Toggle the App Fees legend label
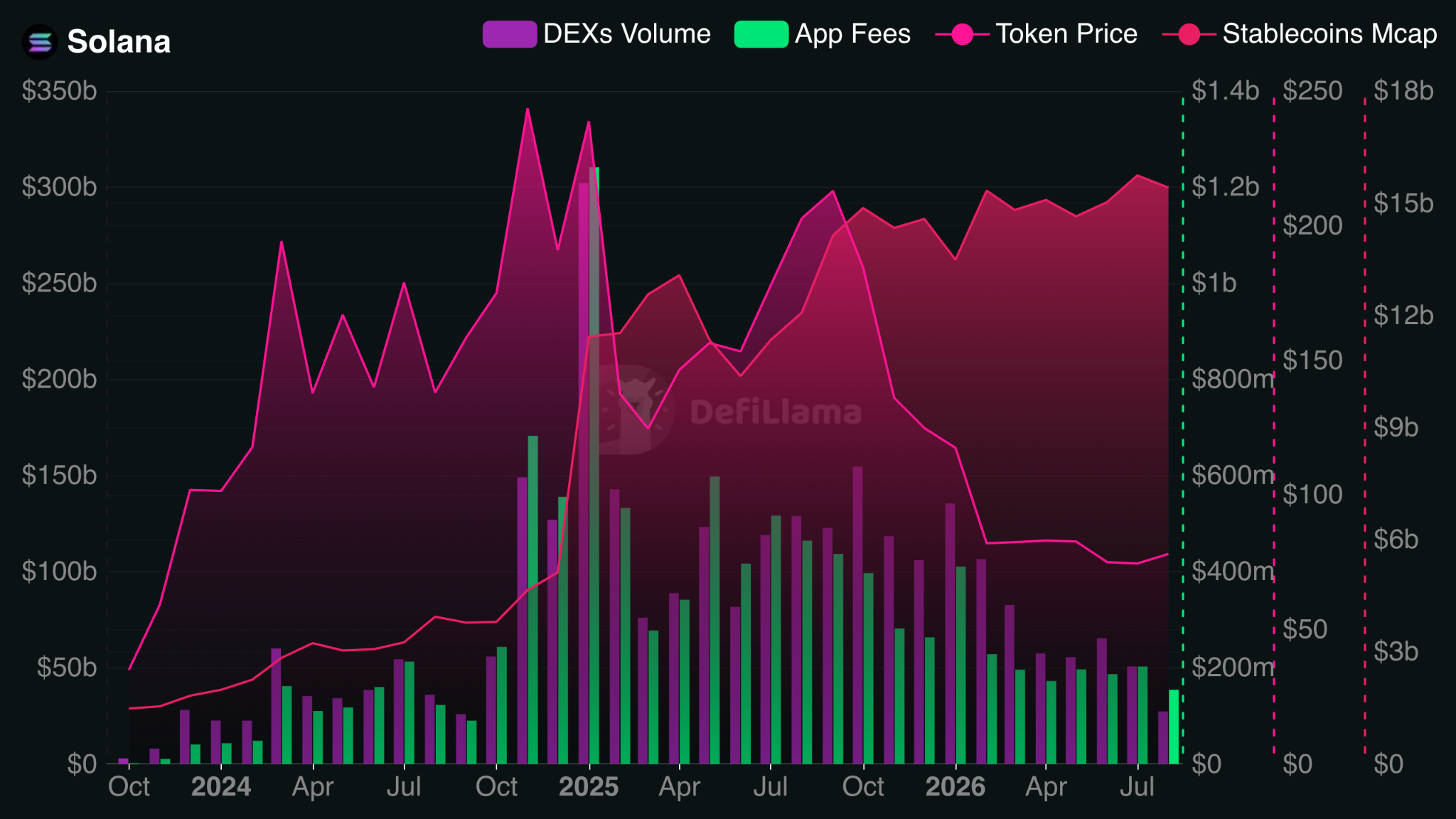The height and width of the screenshot is (819, 1456). pyautogui.click(x=852, y=34)
